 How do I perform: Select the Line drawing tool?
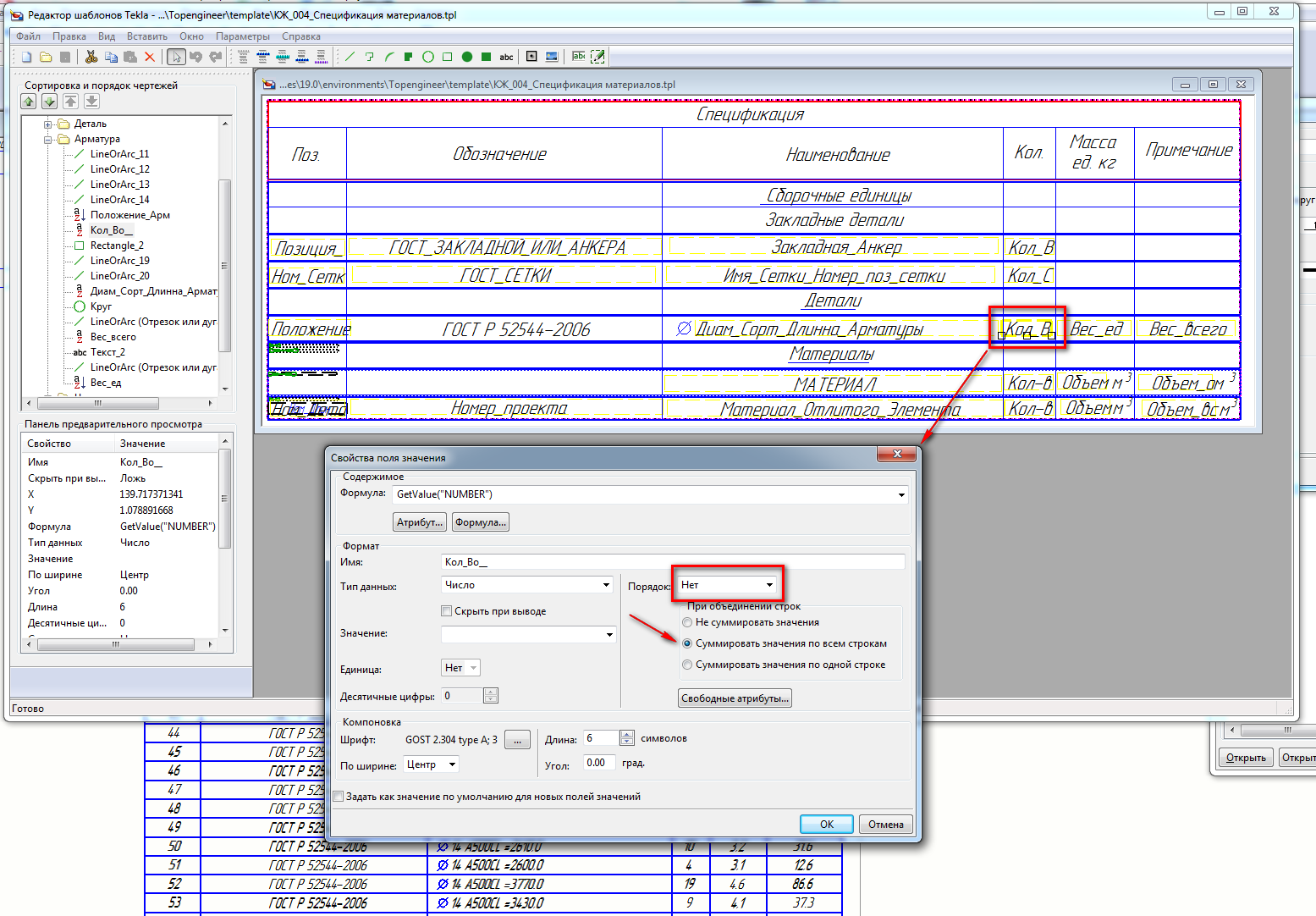tap(350, 57)
